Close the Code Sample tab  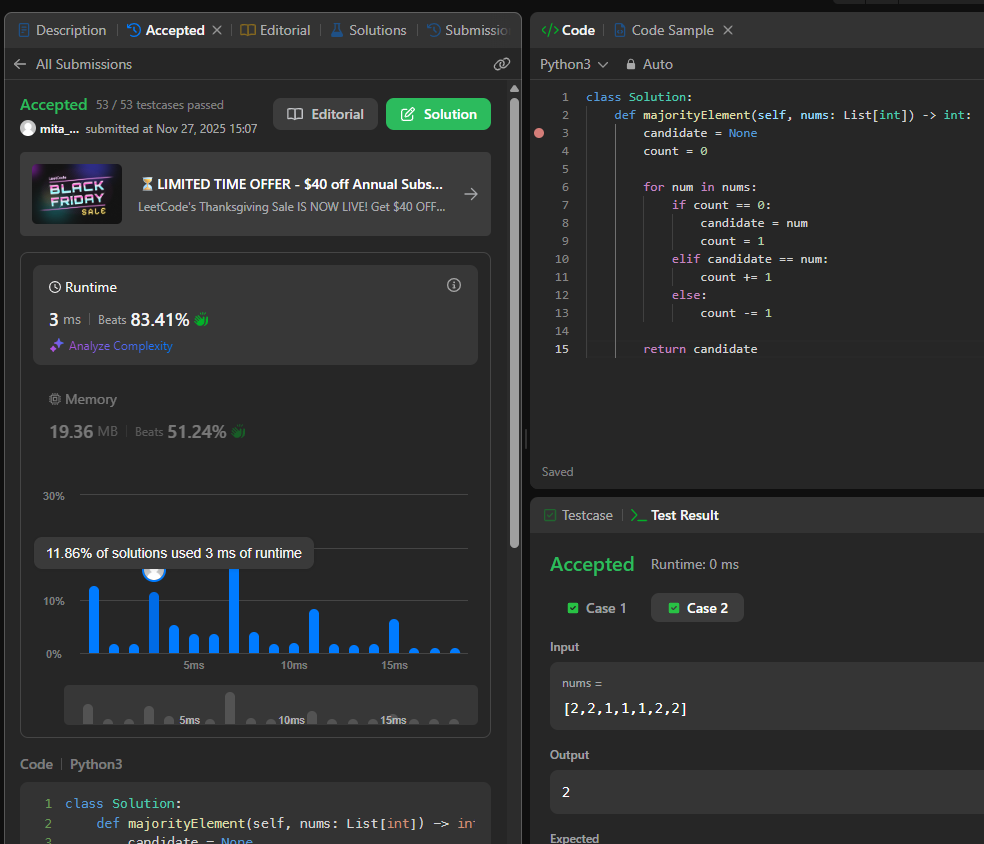pyautogui.click(x=728, y=30)
